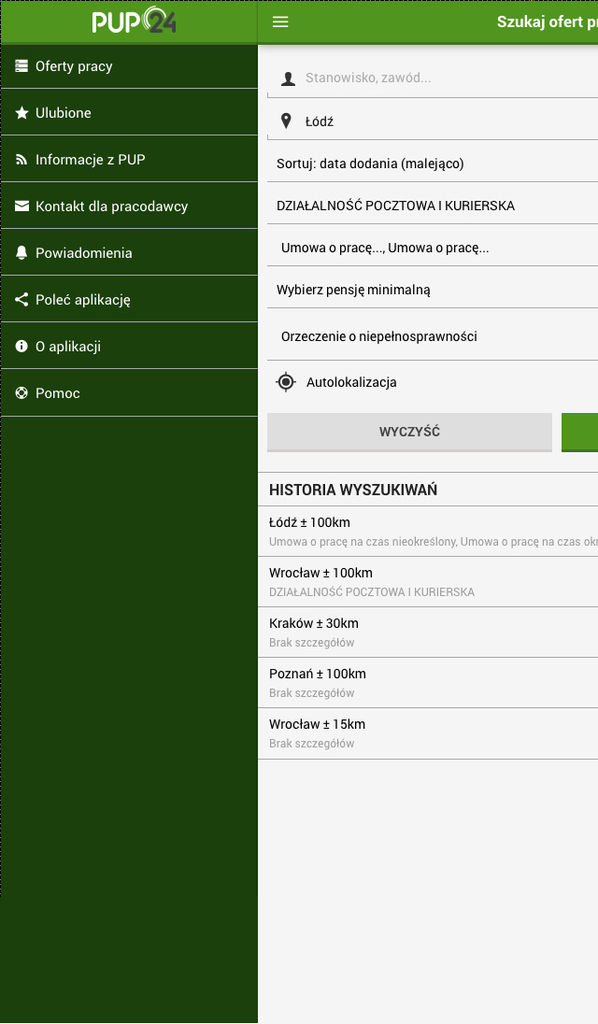598x1024 pixels.
Task: Open Umowa o pracę contract type selector
Action: (432, 248)
